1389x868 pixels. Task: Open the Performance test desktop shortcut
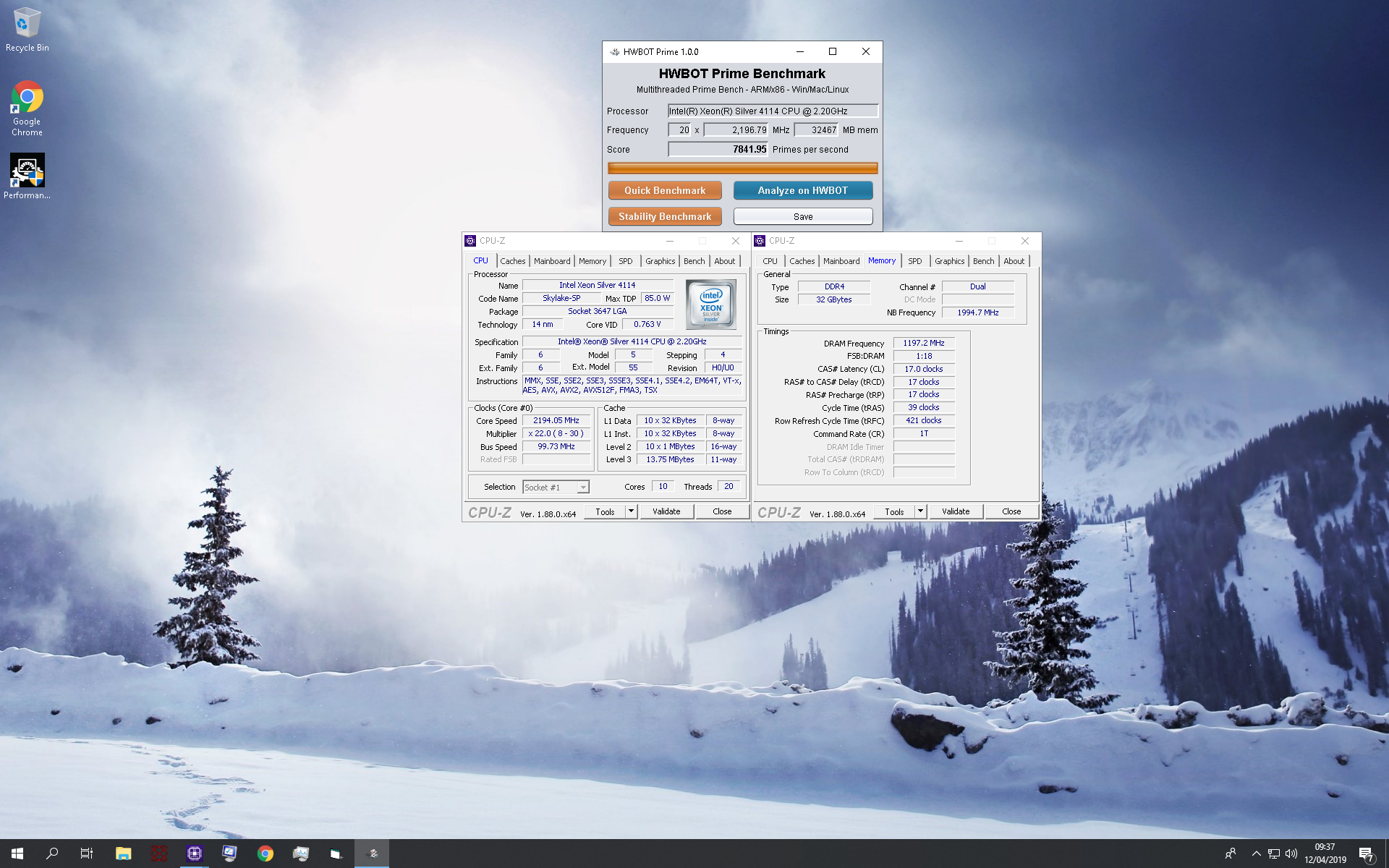pos(27,176)
